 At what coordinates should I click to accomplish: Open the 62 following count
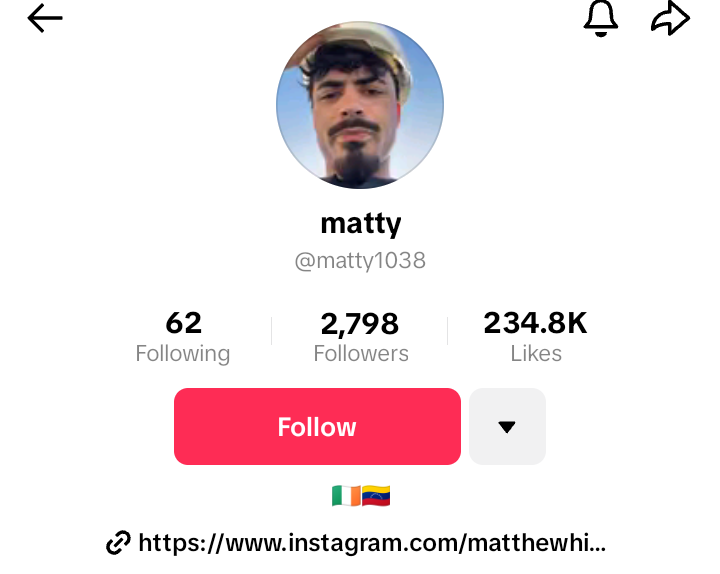tap(184, 323)
